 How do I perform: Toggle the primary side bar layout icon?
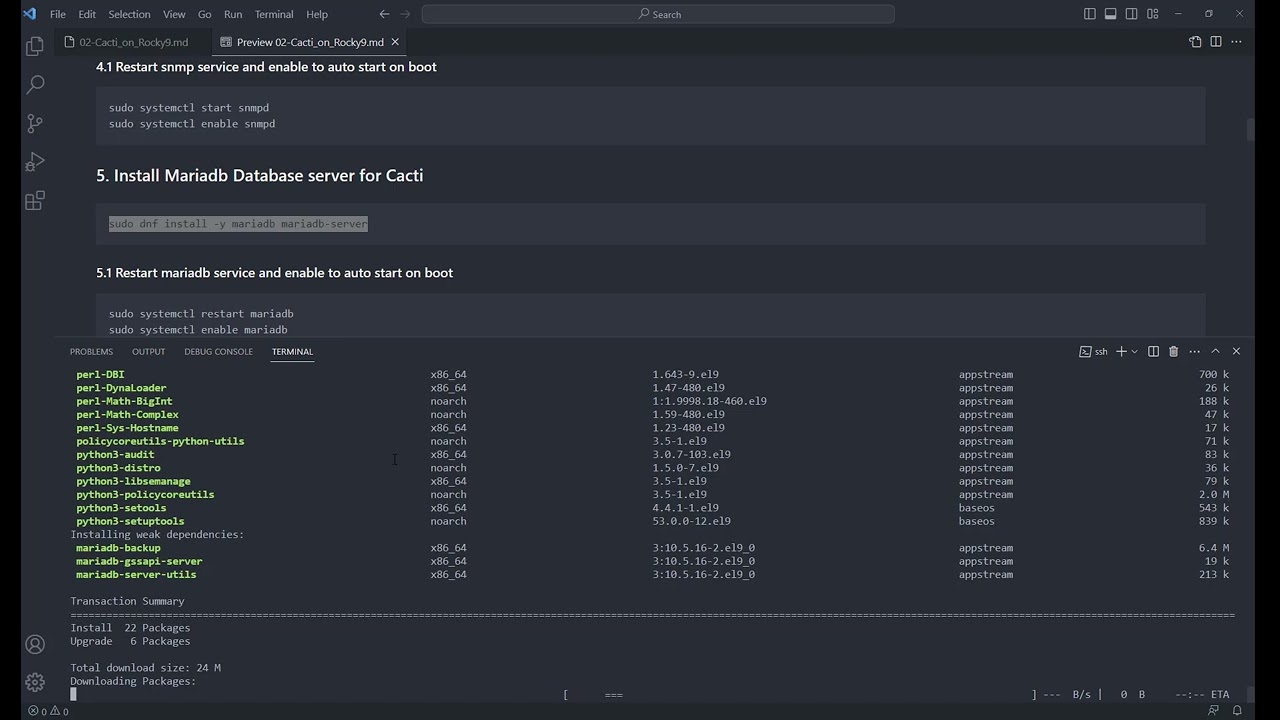(1090, 14)
